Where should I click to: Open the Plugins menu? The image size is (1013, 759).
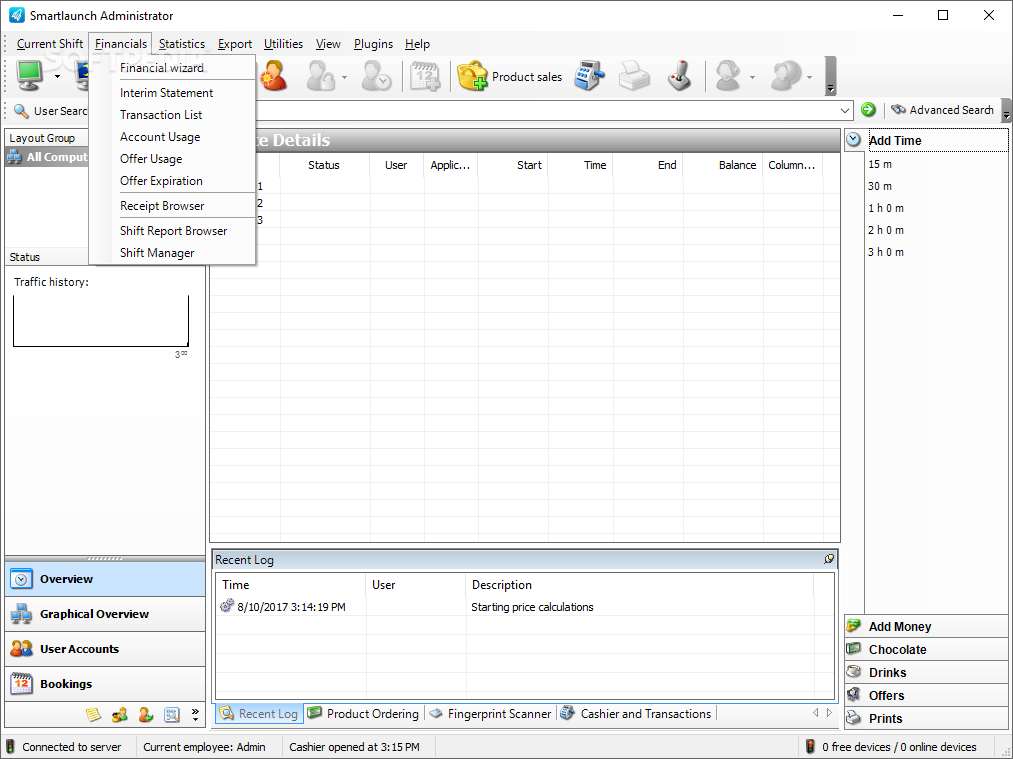(x=373, y=44)
